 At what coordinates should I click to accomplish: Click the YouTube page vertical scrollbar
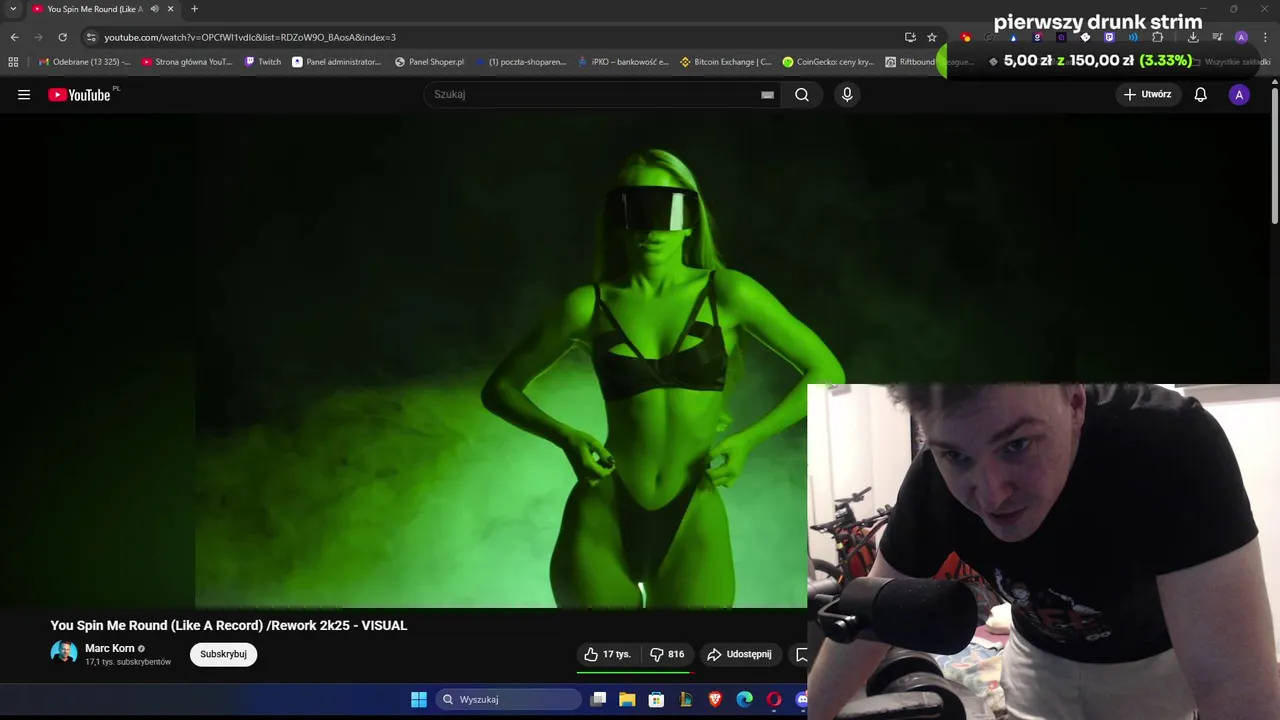pos(1275,155)
